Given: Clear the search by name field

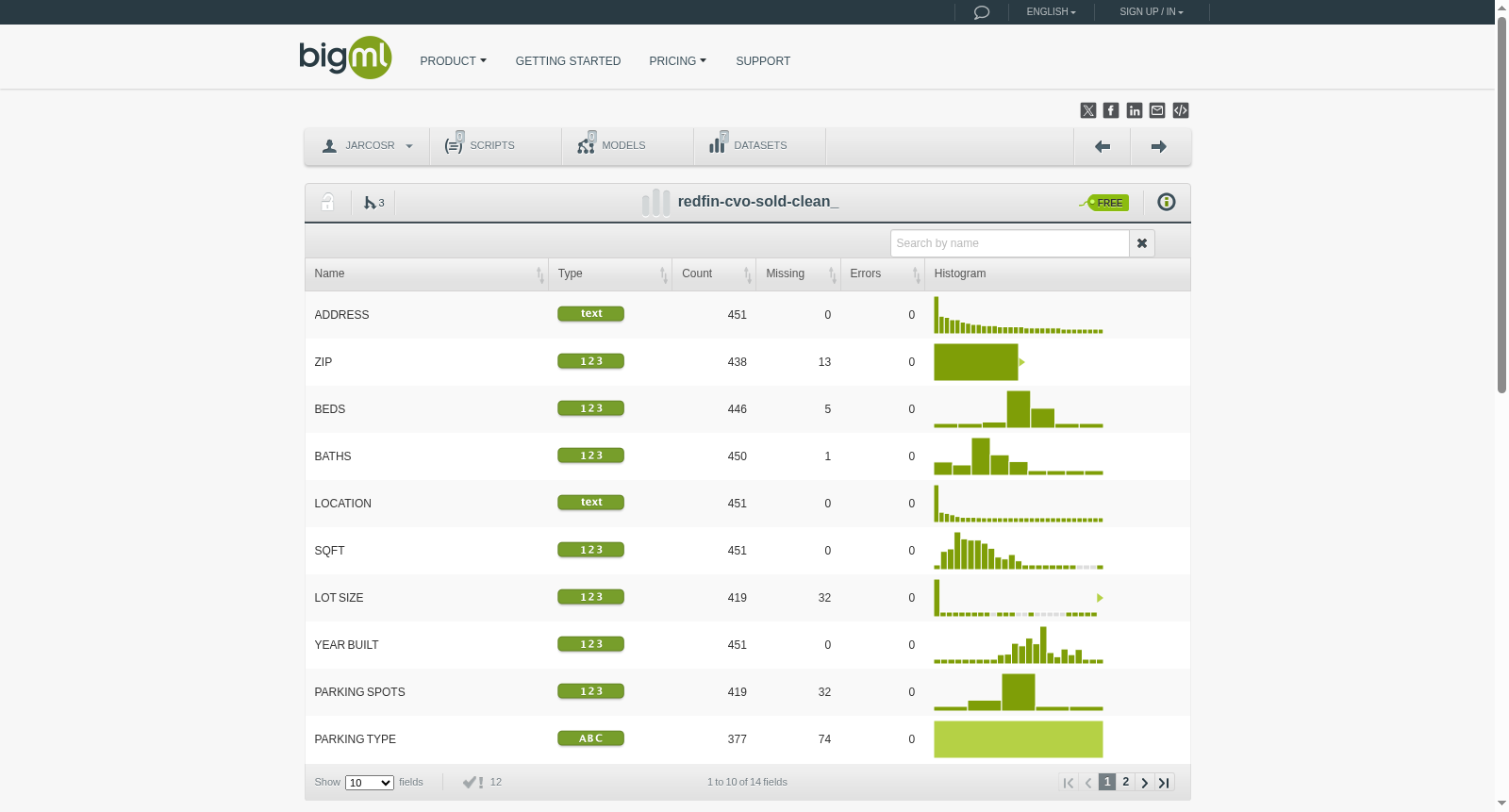Looking at the screenshot, I should click(1142, 243).
